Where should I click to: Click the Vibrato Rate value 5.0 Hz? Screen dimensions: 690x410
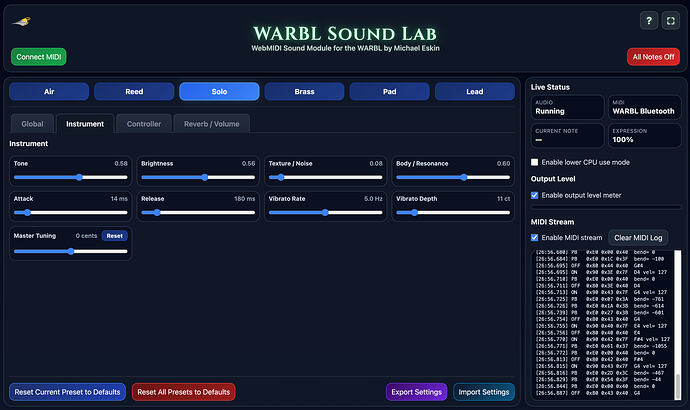[x=373, y=199]
